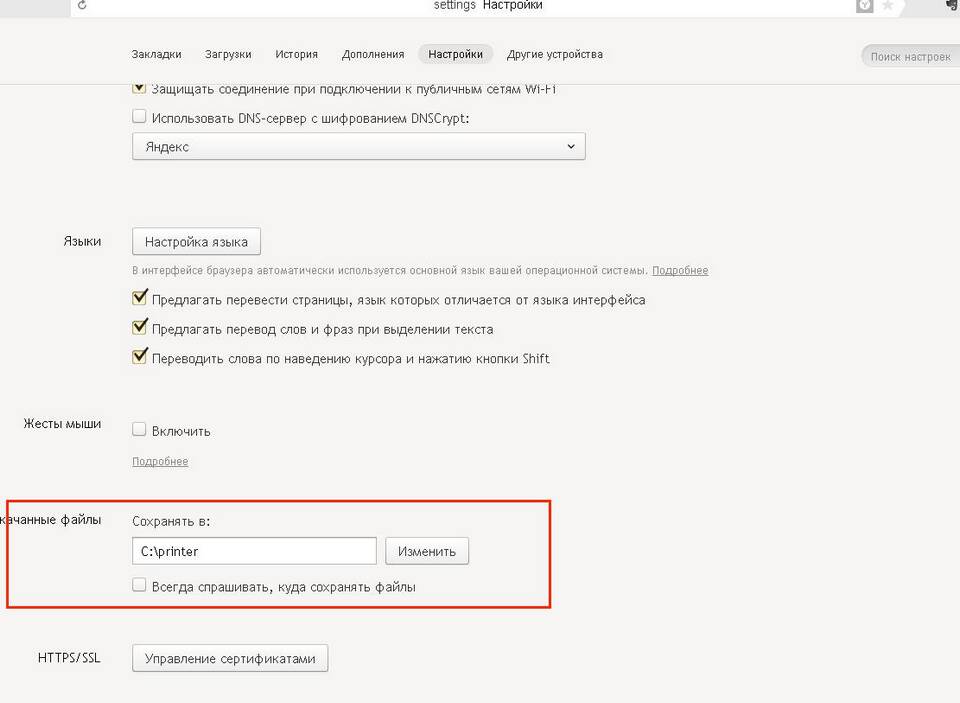The width and height of the screenshot is (960, 703).
Task: Check always ask where to save files
Action: click(x=139, y=585)
